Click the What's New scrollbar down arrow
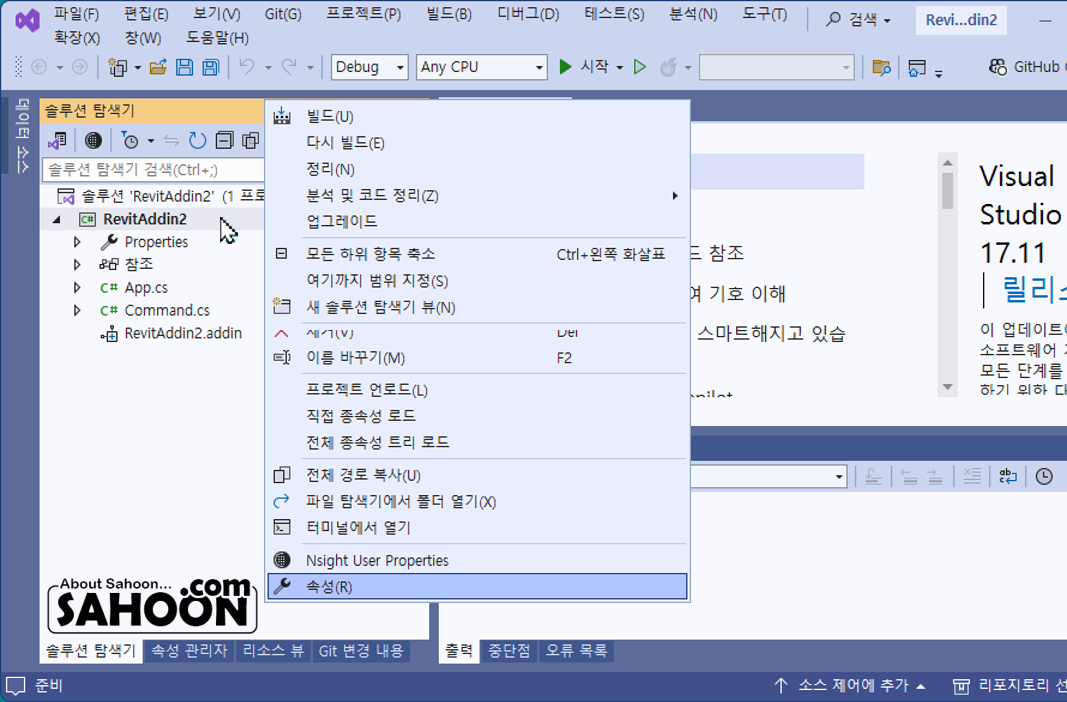The image size is (1067, 702). [x=947, y=387]
